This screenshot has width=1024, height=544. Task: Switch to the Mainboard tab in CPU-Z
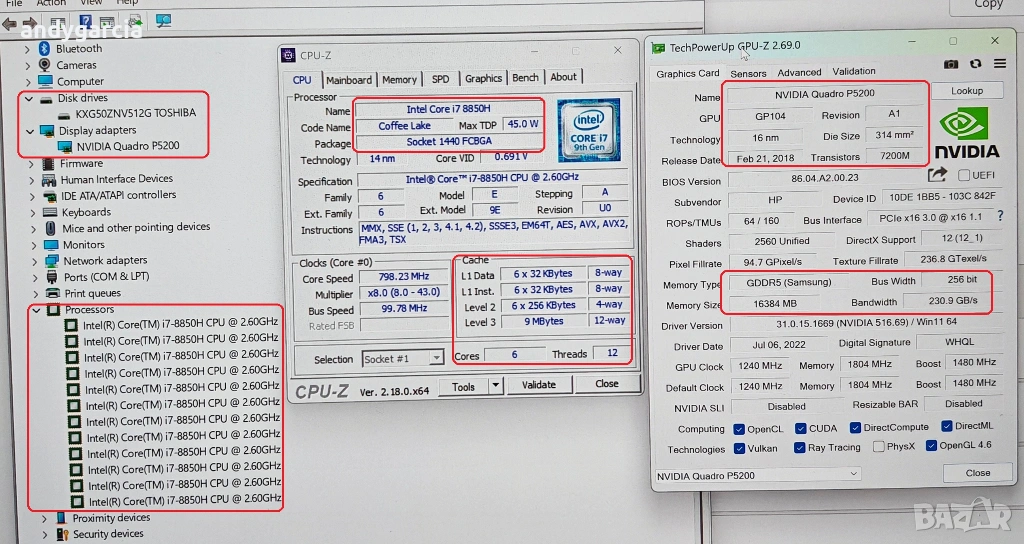(x=349, y=79)
